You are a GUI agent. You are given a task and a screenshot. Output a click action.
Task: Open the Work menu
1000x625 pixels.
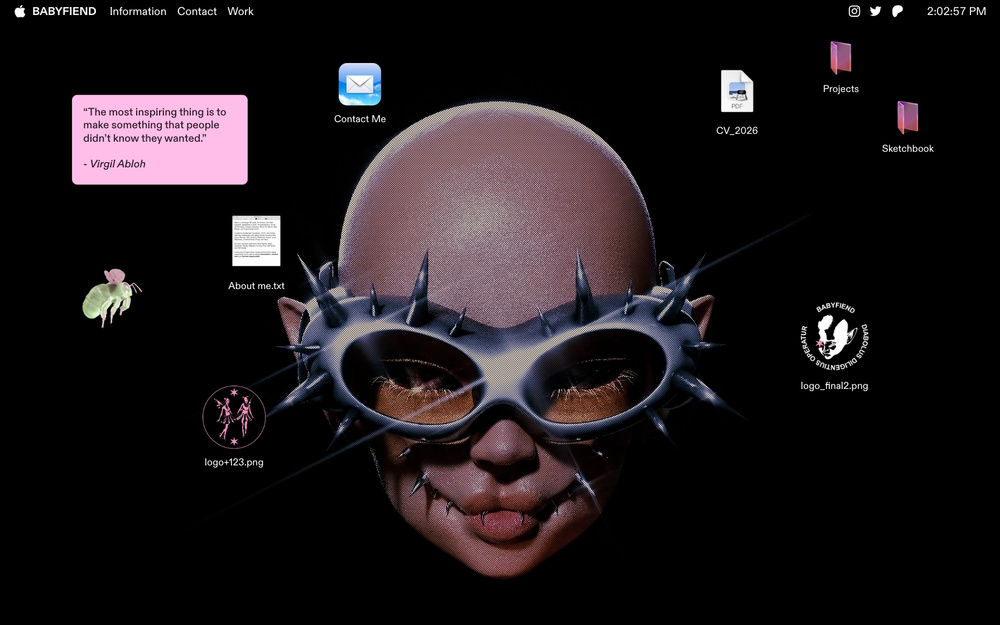240,11
